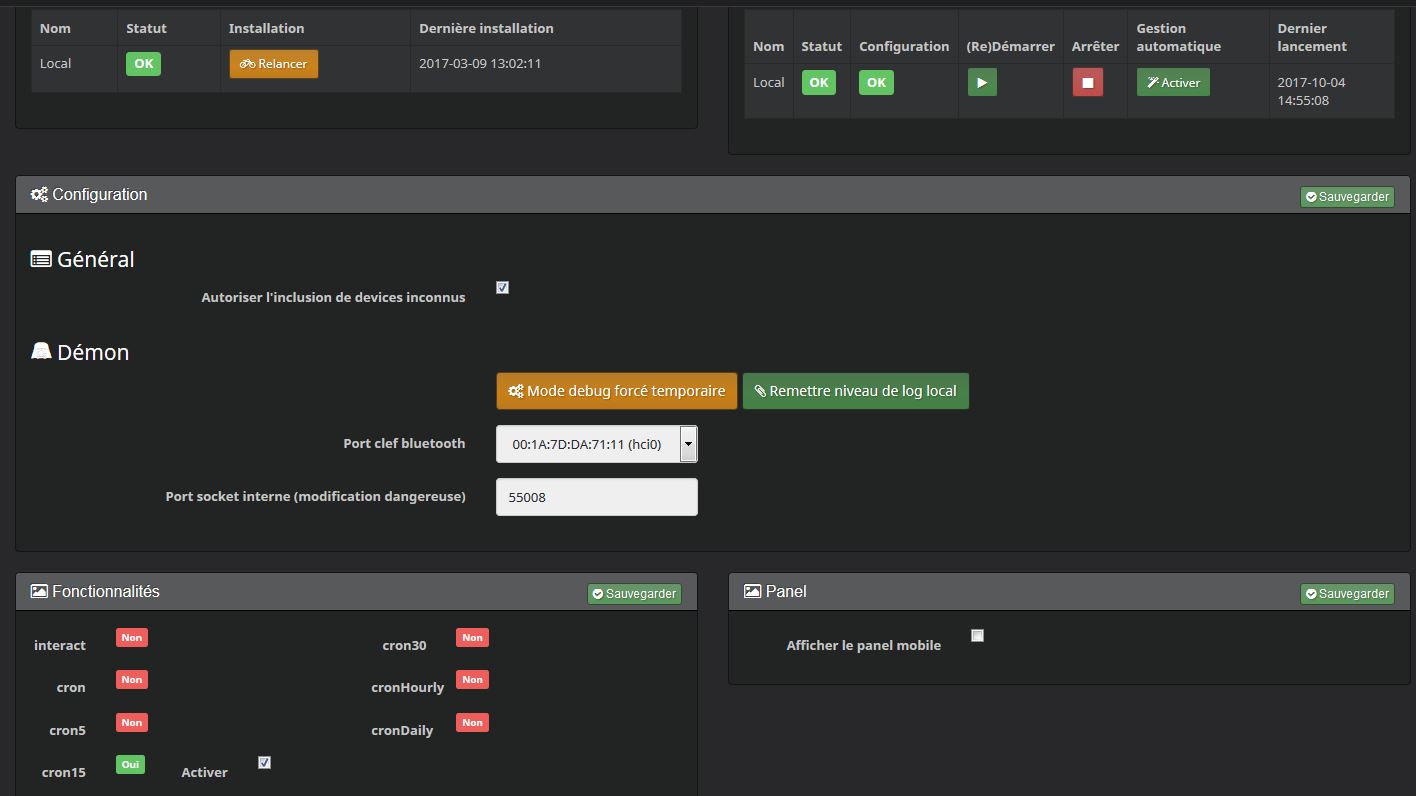Click Remettre niveau de log local
1416x796 pixels.
point(856,391)
